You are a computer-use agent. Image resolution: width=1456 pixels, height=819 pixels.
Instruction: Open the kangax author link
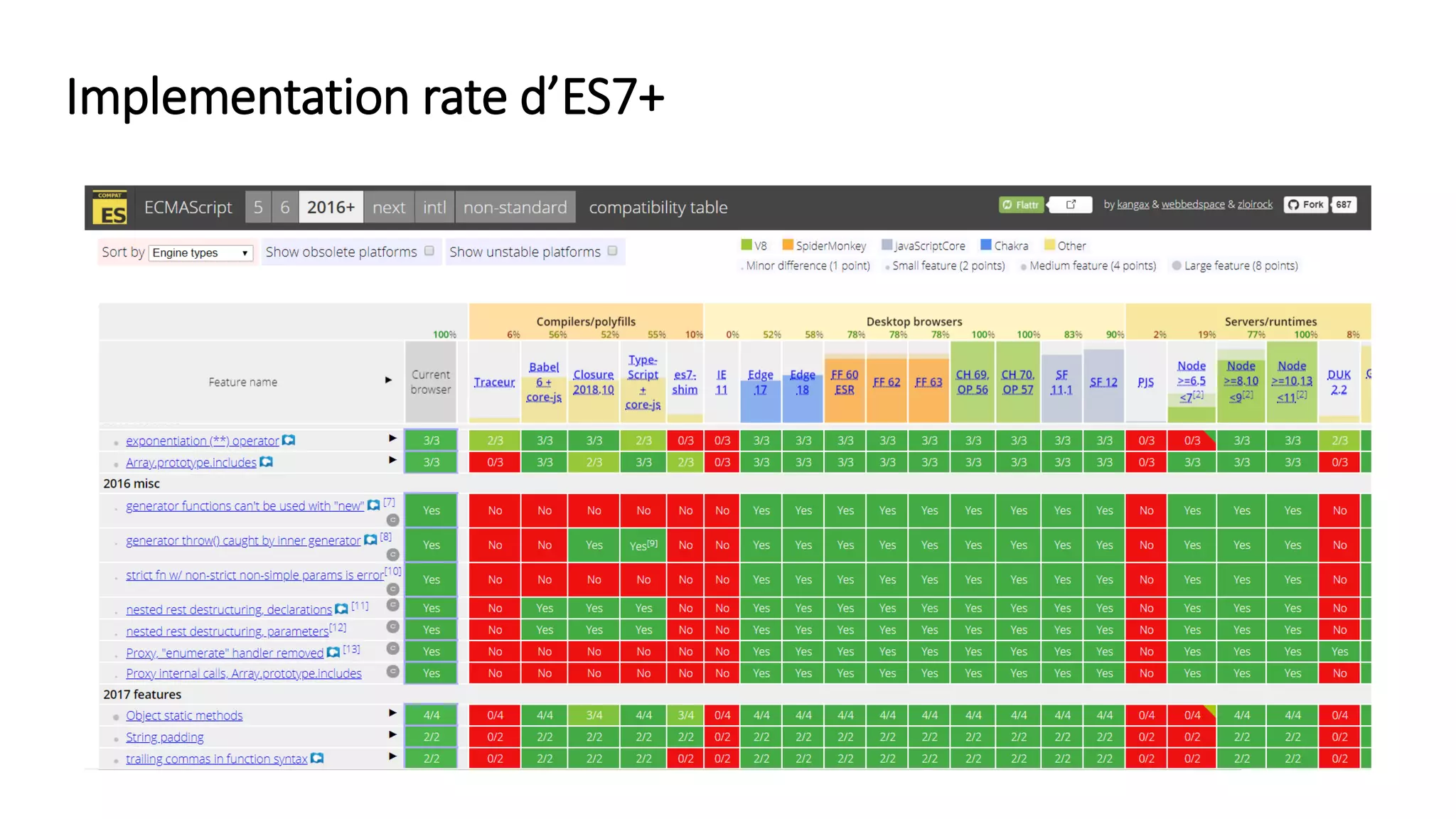pos(1133,205)
